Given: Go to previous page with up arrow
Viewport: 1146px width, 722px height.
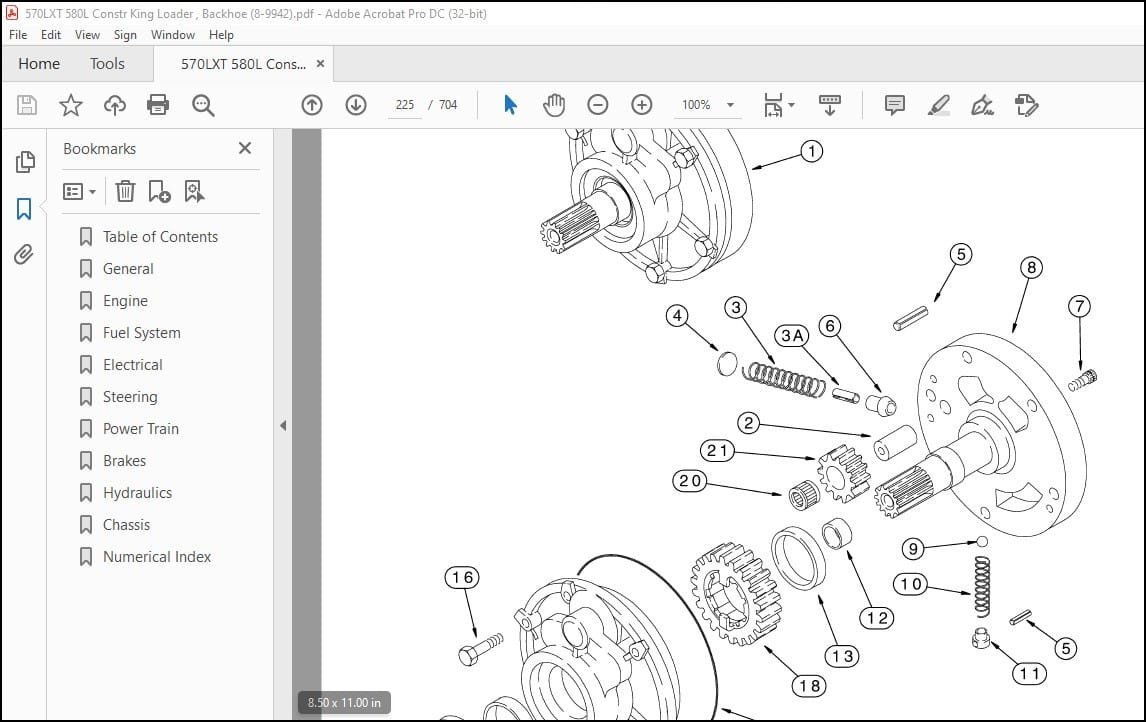Looking at the screenshot, I should tap(312, 105).
